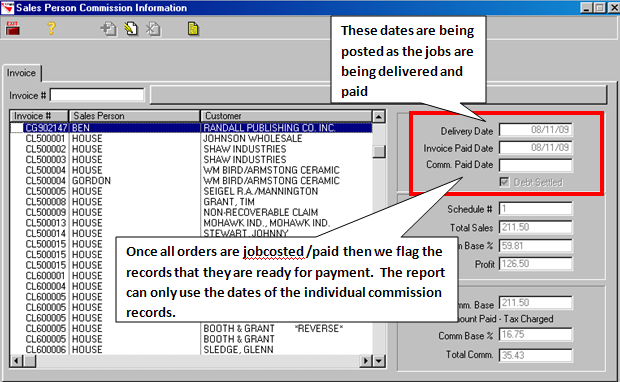Sort by the Invoice # column header
This screenshot has height=382, width=620.
(39, 116)
